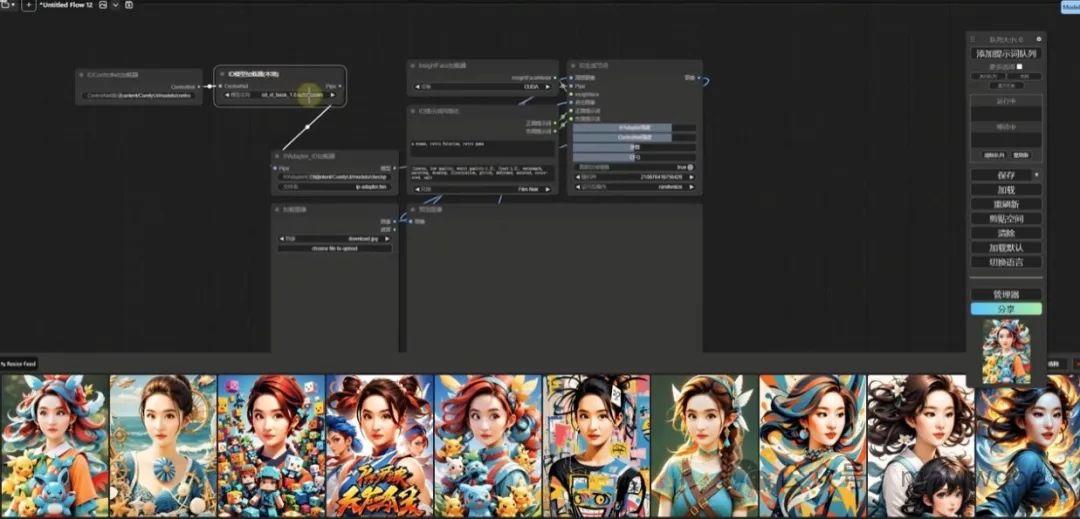Viewport: 1080px width, 519px height.
Task: Click previous arrow of download.jpg image combo
Action: 282,238
